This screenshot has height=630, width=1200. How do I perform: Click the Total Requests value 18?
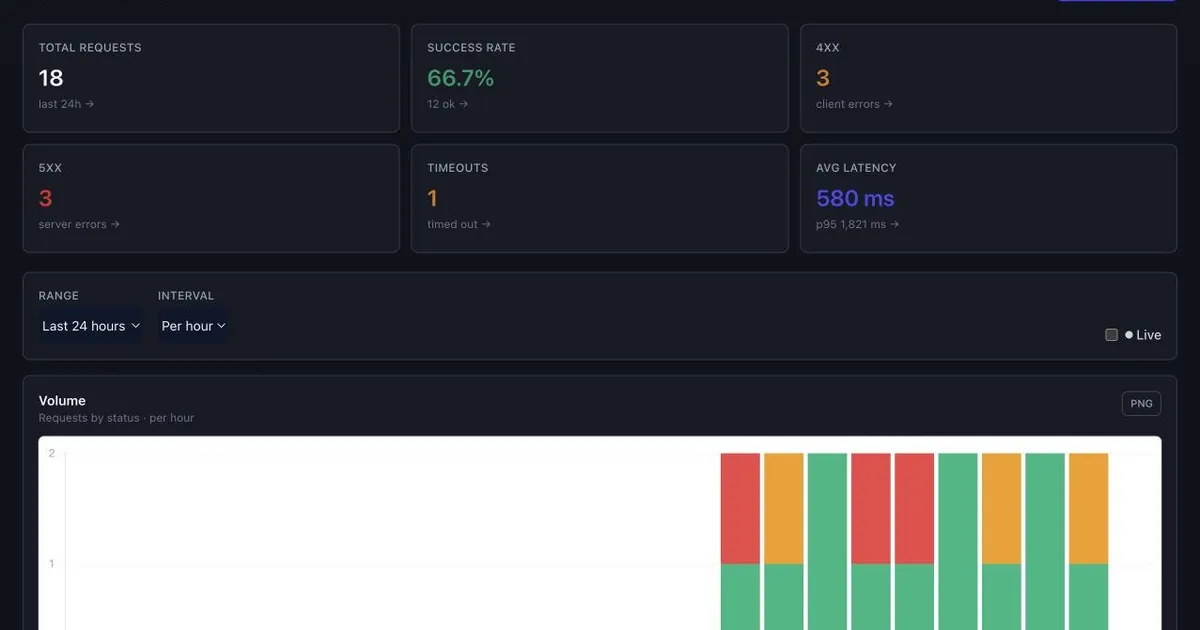[x=51, y=78]
